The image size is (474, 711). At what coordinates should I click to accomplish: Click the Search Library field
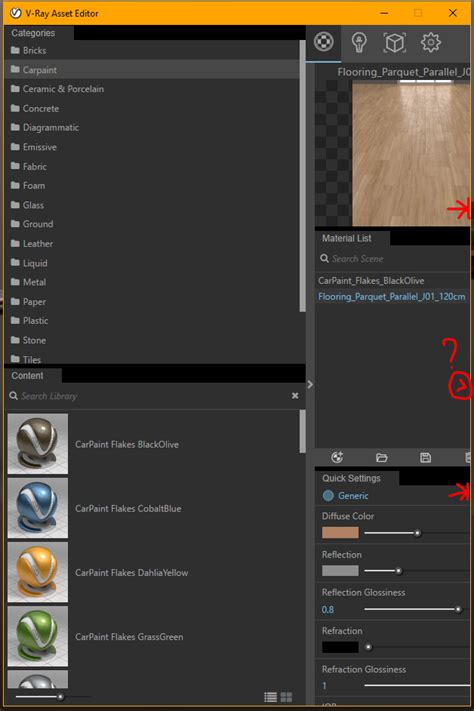(x=150, y=396)
